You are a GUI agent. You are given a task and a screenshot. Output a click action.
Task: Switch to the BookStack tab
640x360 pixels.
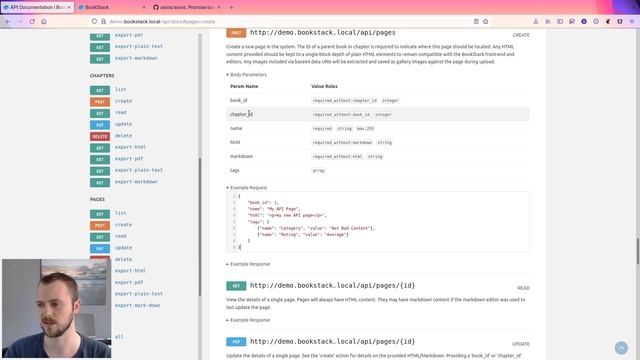click(x=112, y=7)
